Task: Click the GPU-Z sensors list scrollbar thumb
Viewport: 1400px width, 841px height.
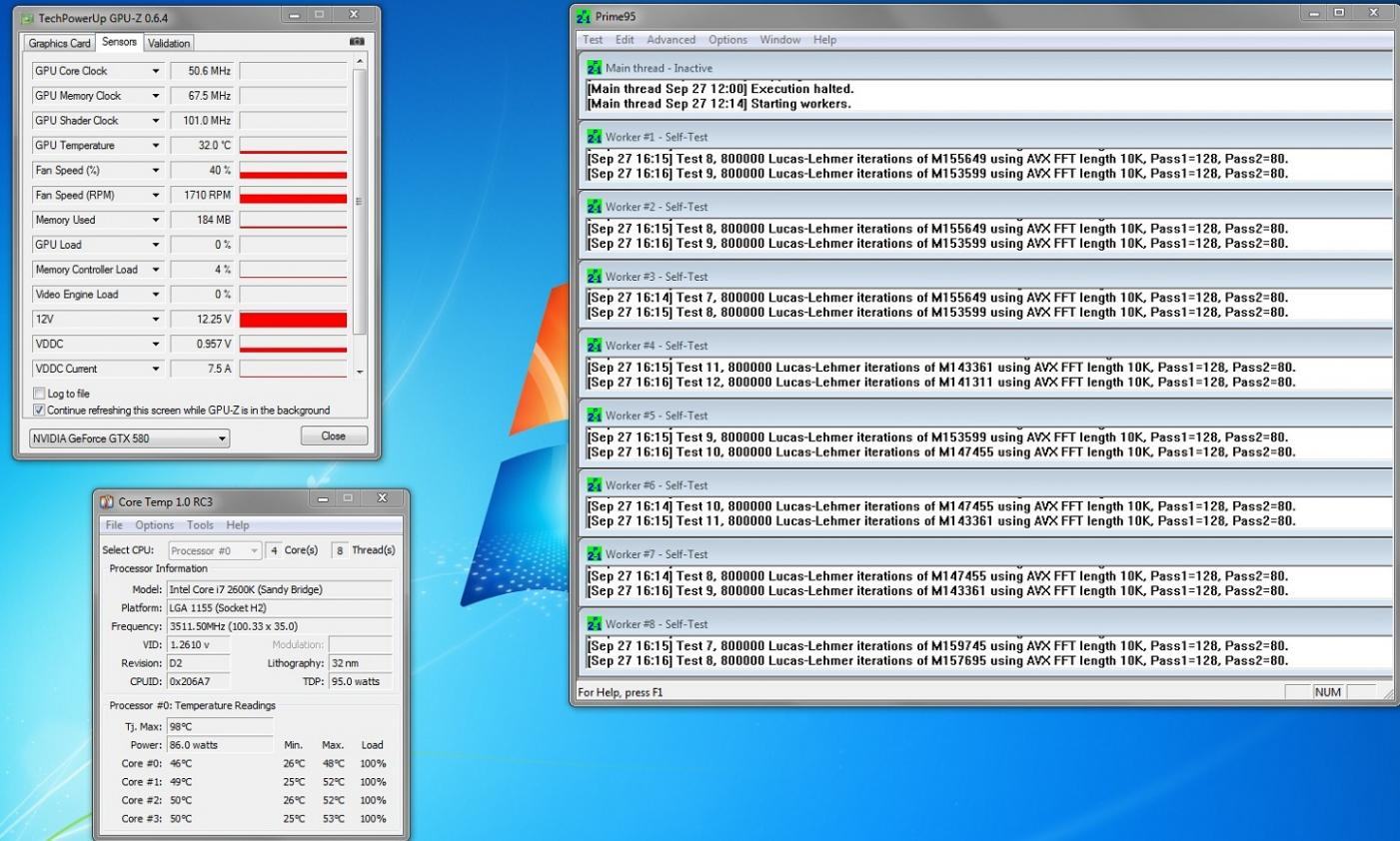Action: pyautogui.click(x=360, y=201)
